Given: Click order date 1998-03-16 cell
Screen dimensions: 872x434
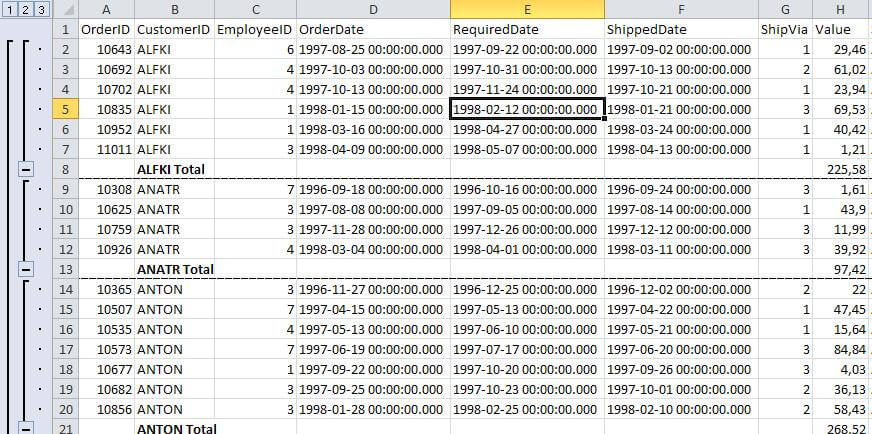Looking at the screenshot, I should pos(373,130).
